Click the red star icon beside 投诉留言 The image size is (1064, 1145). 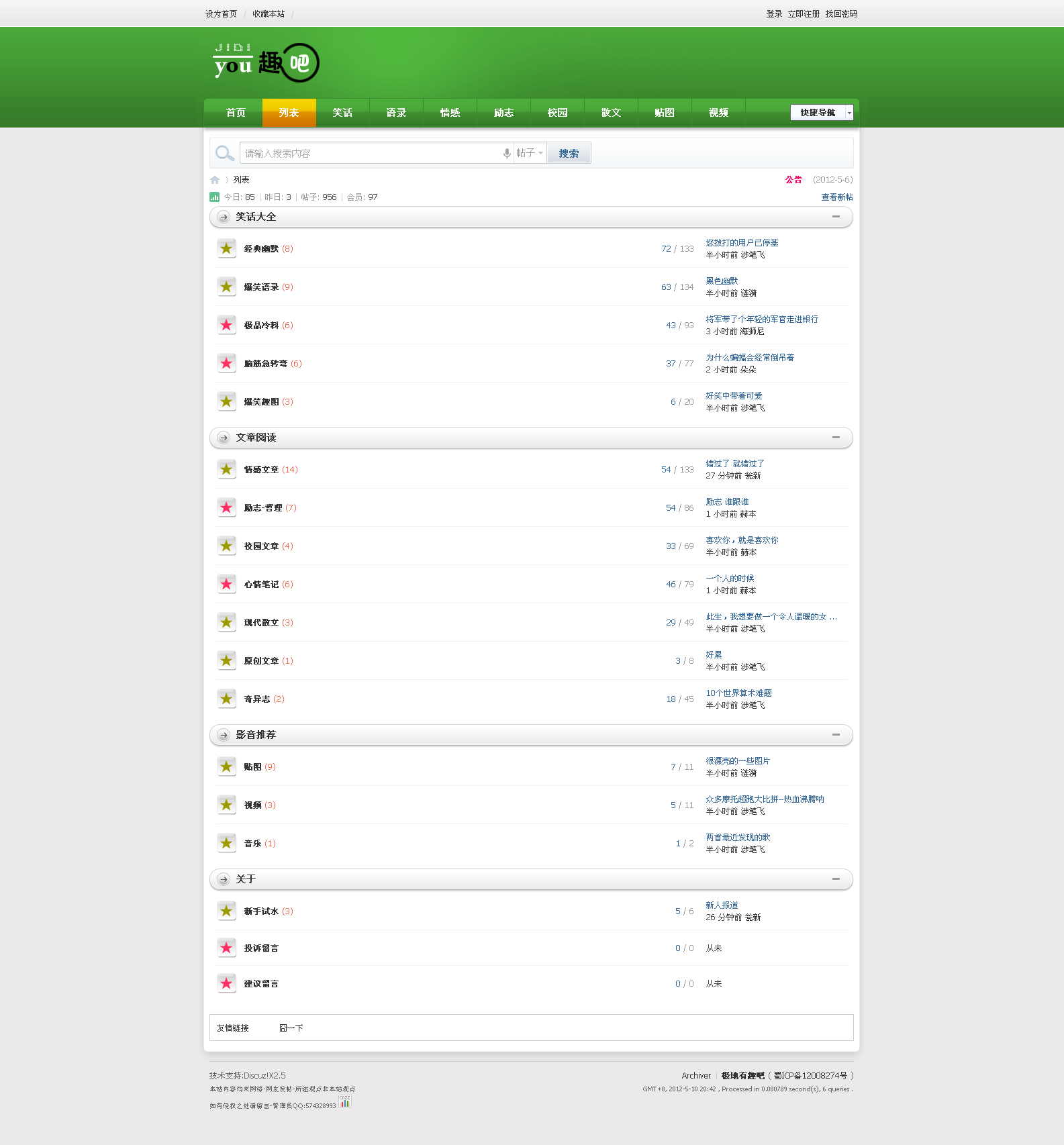(226, 948)
